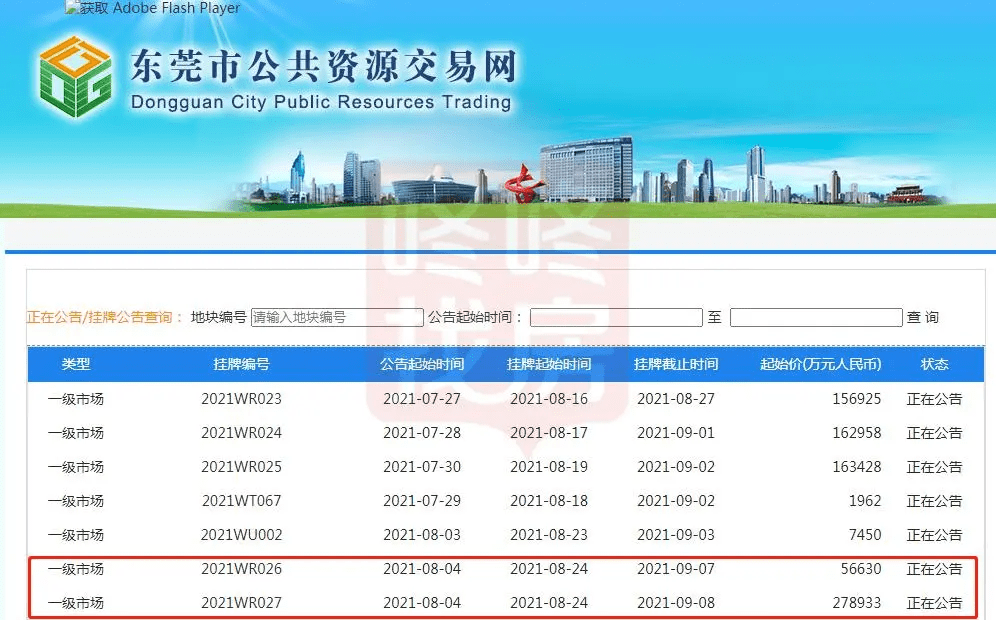The height and width of the screenshot is (620, 996).
Task: Click 一级市场 in the 2021WT067 row
Action: tap(76, 501)
